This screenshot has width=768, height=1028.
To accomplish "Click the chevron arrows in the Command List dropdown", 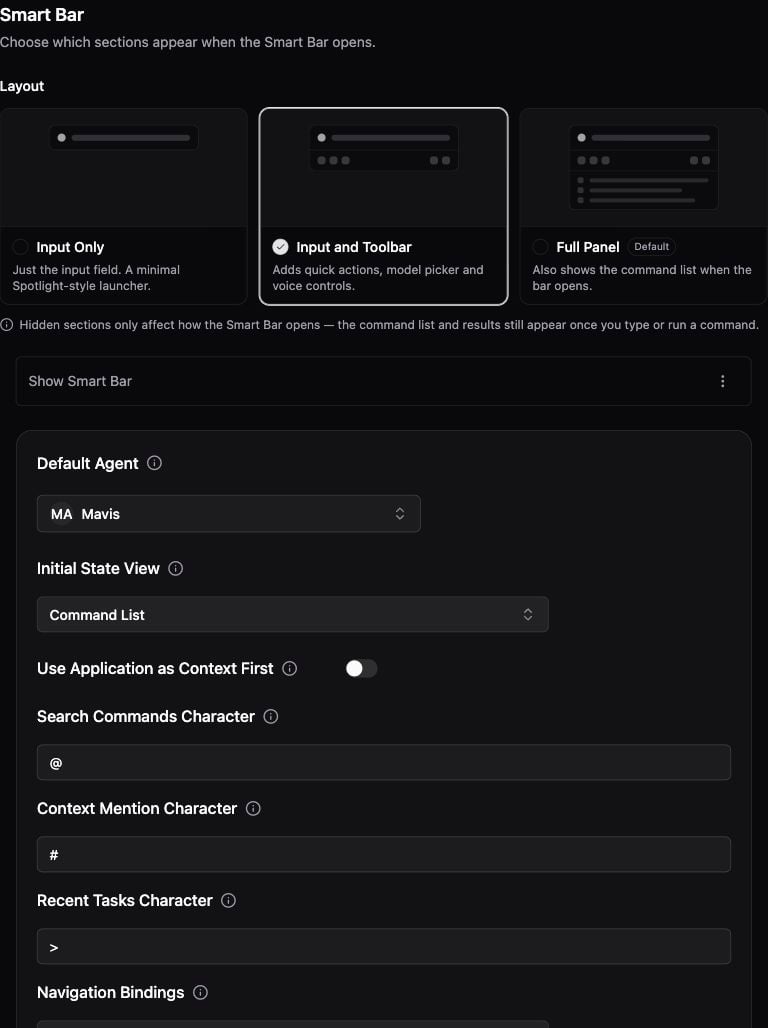I will click(x=527, y=614).
